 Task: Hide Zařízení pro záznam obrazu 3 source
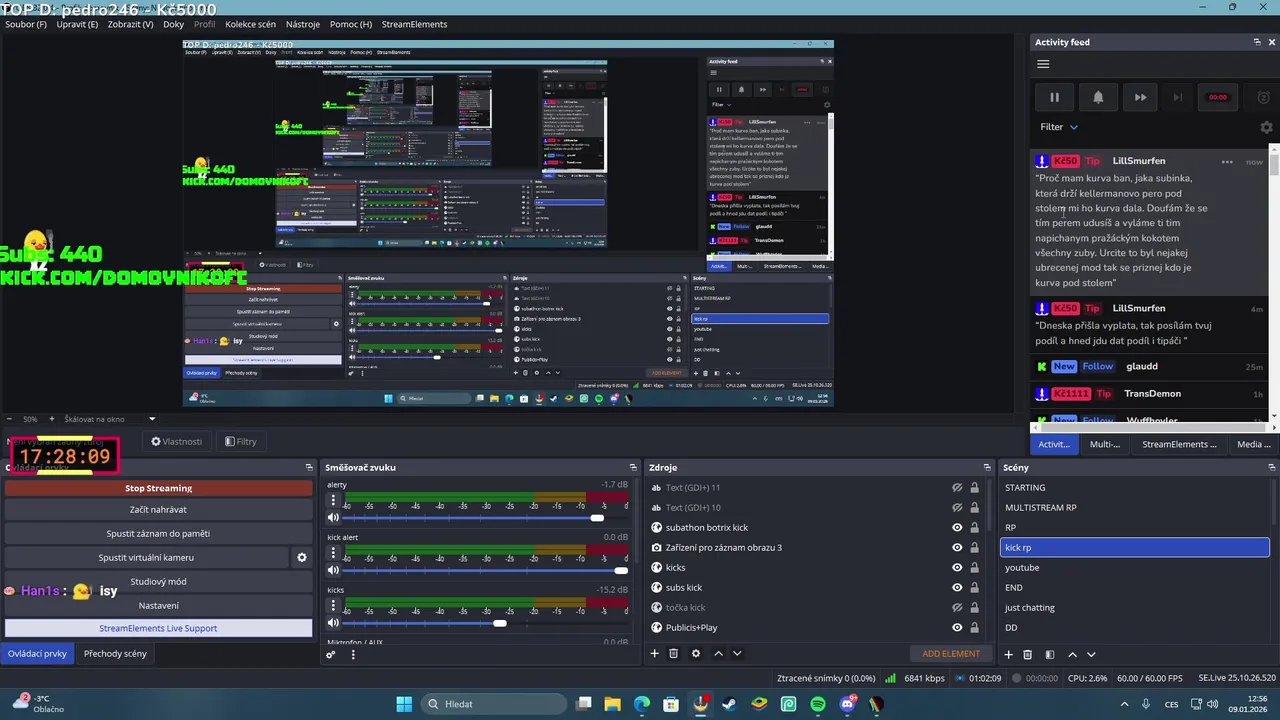point(957,548)
